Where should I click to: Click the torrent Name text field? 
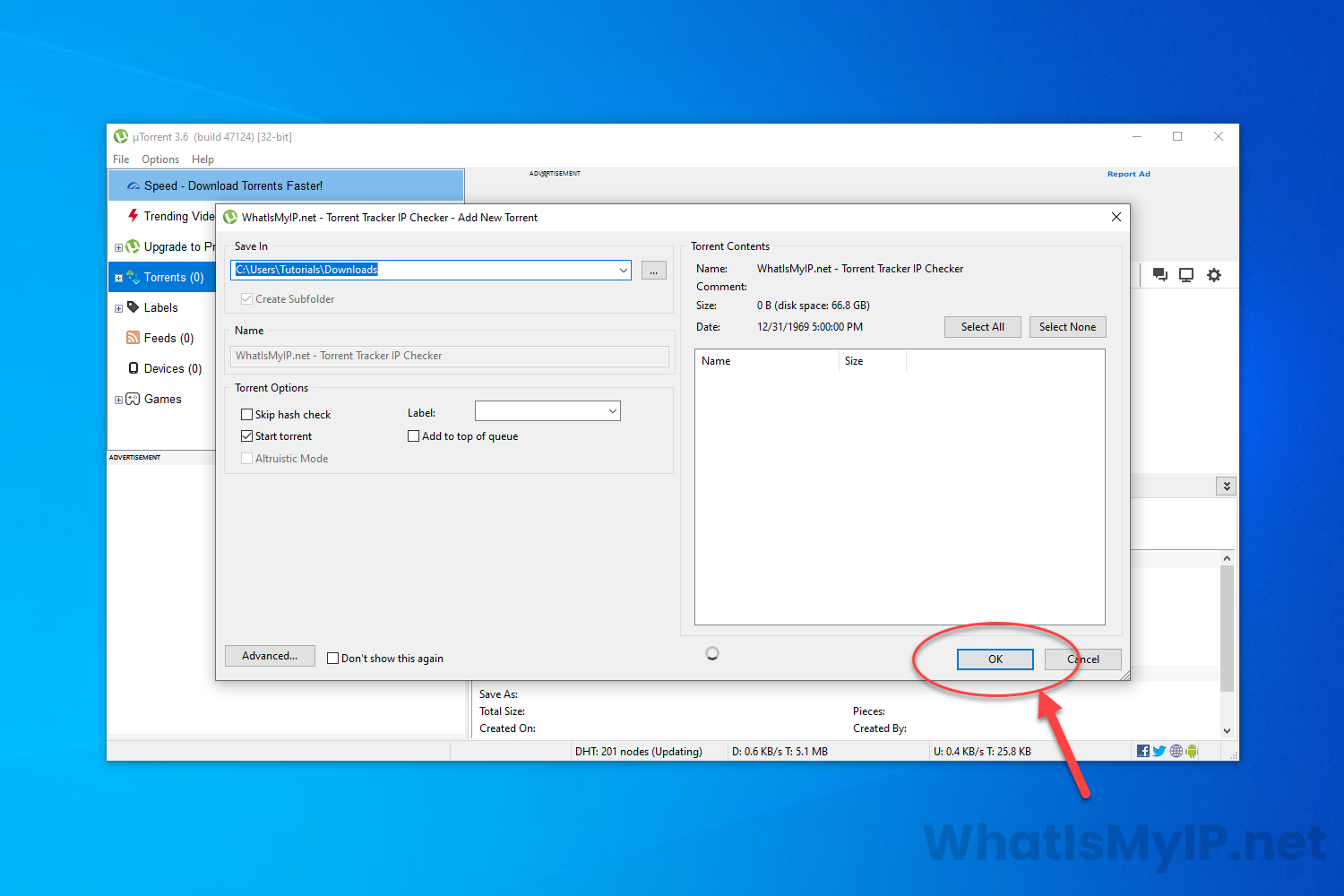pos(450,356)
